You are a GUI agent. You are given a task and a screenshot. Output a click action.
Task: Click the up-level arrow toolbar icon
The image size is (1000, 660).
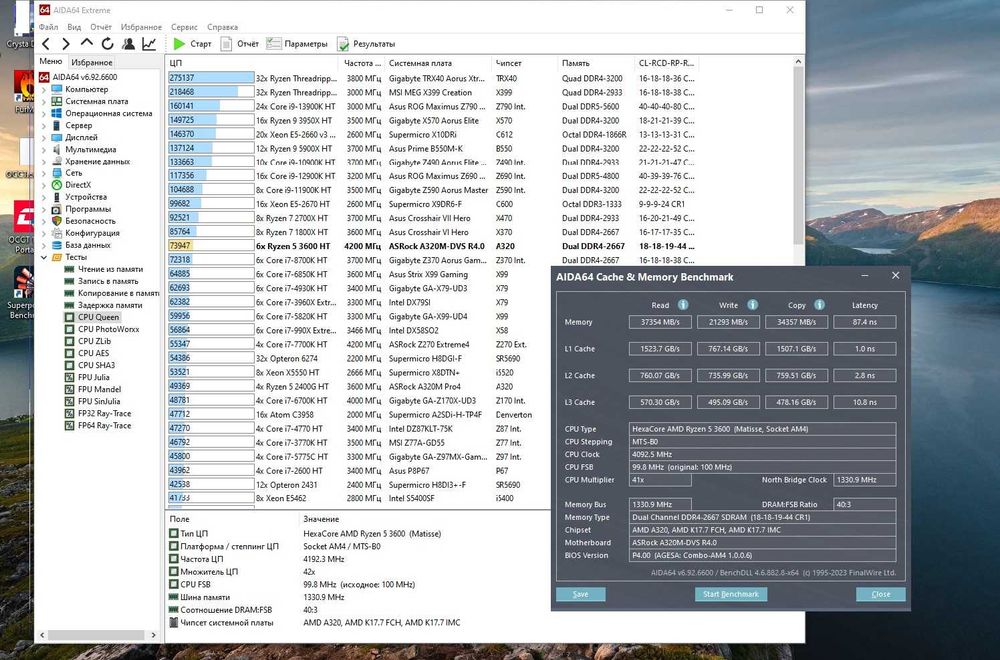pos(87,43)
